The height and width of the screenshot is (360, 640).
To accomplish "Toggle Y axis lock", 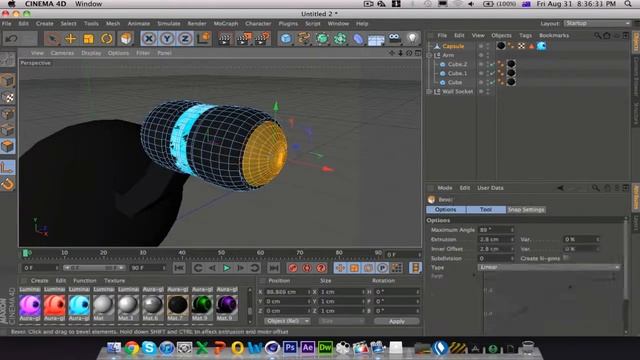I will point(167,39).
